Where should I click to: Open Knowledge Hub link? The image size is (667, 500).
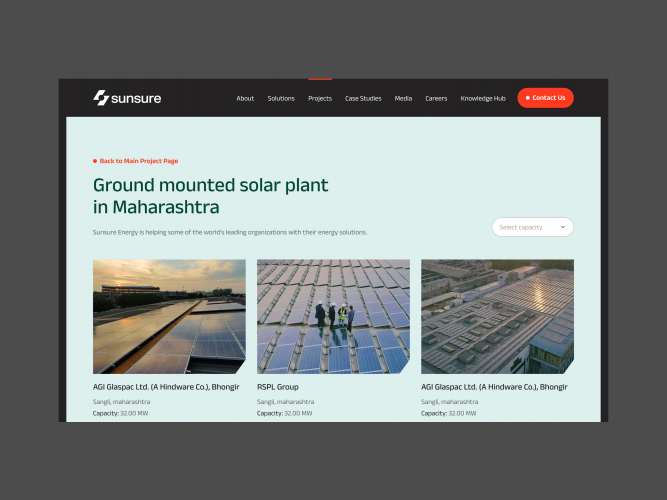pyautogui.click(x=483, y=98)
